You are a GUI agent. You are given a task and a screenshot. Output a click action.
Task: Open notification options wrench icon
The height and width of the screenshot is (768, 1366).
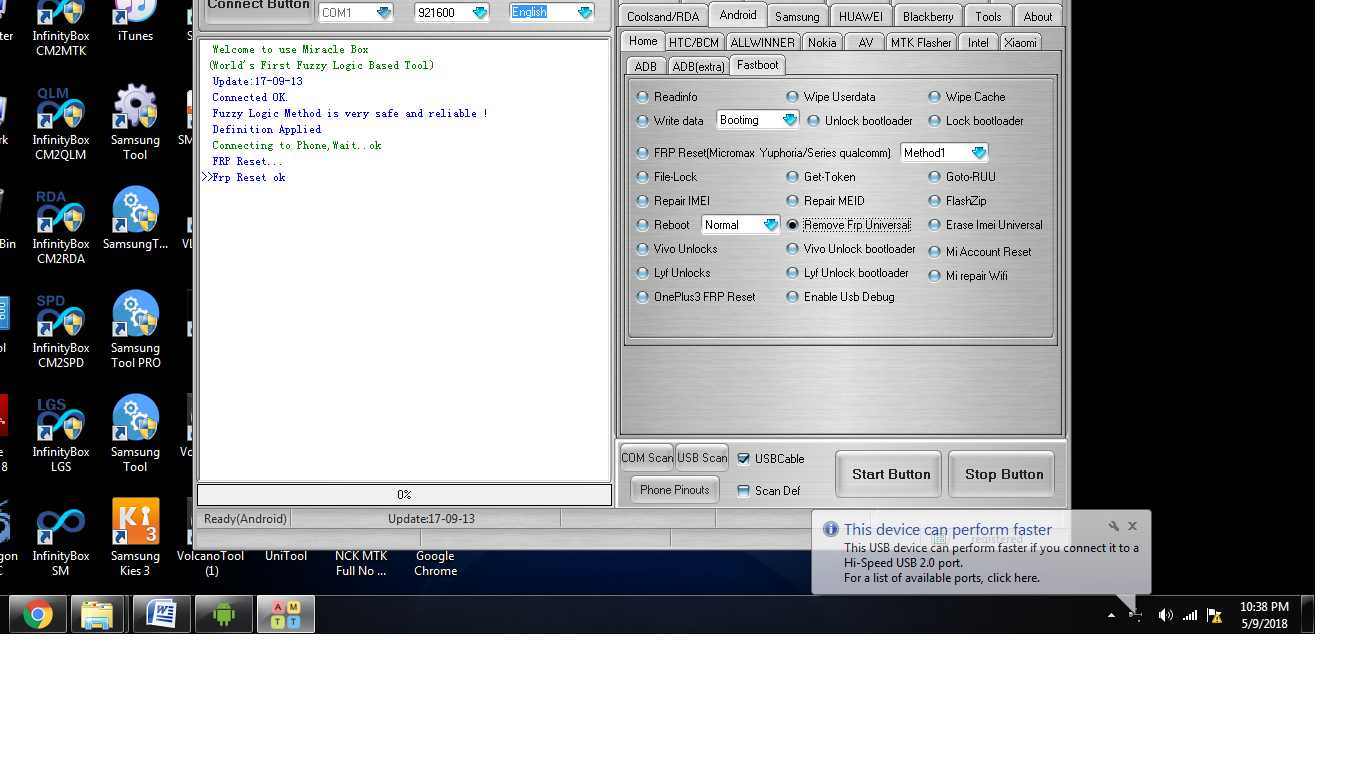1114,526
